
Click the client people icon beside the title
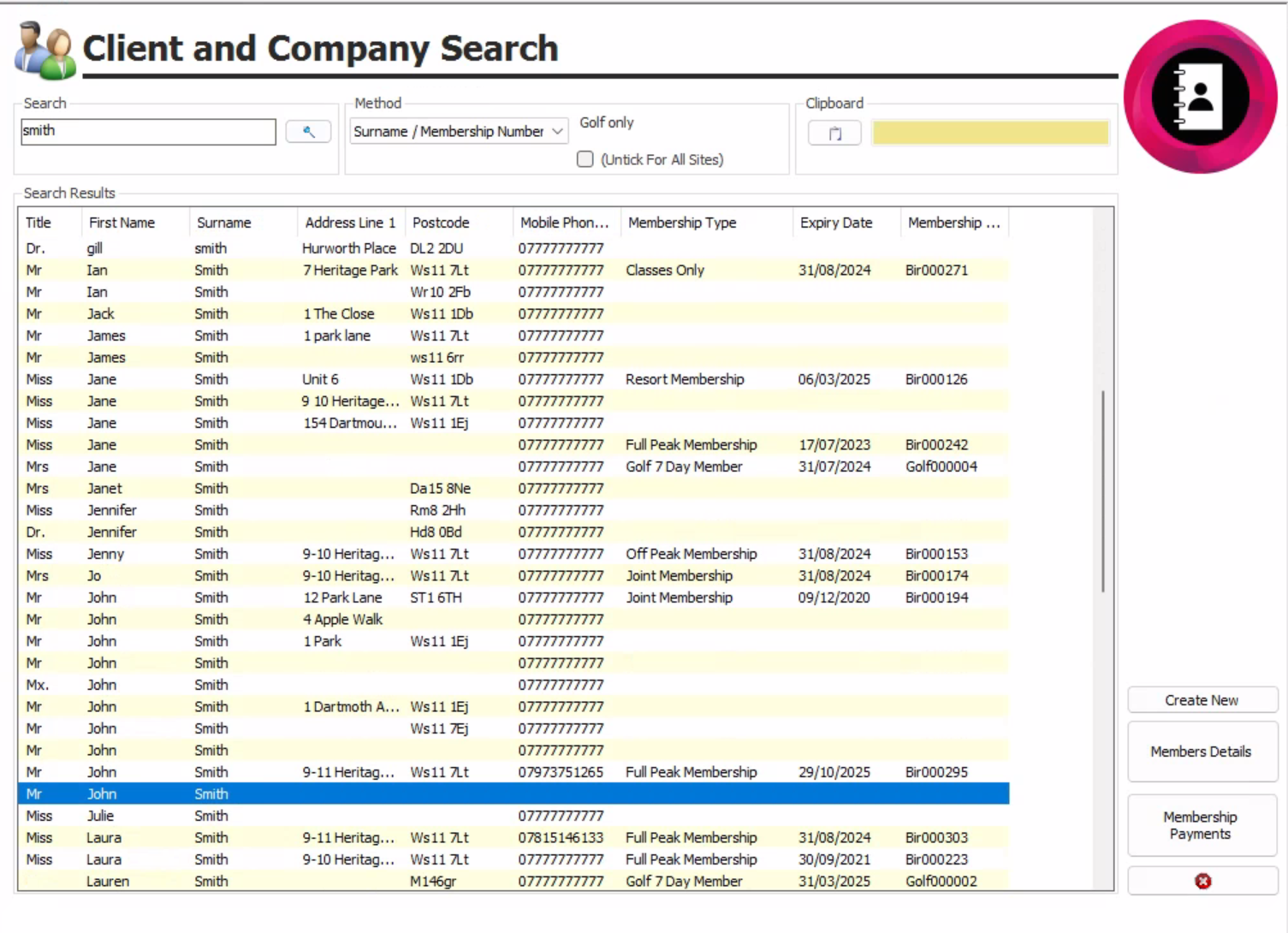coord(44,51)
